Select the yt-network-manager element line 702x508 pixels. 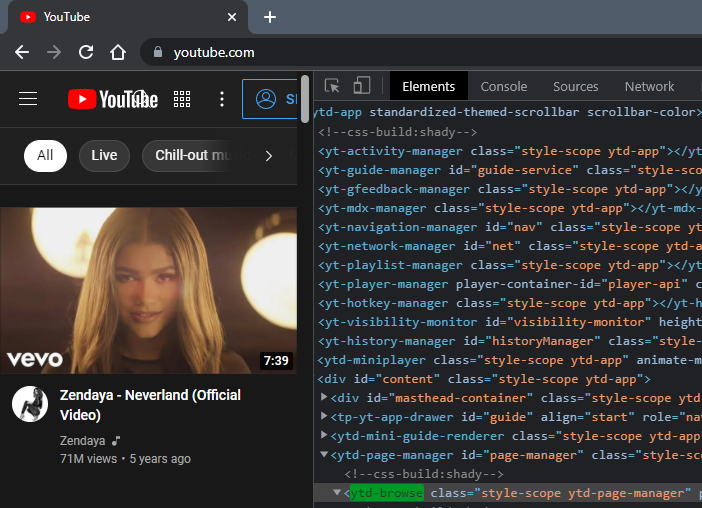pyautogui.click(x=508, y=246)
